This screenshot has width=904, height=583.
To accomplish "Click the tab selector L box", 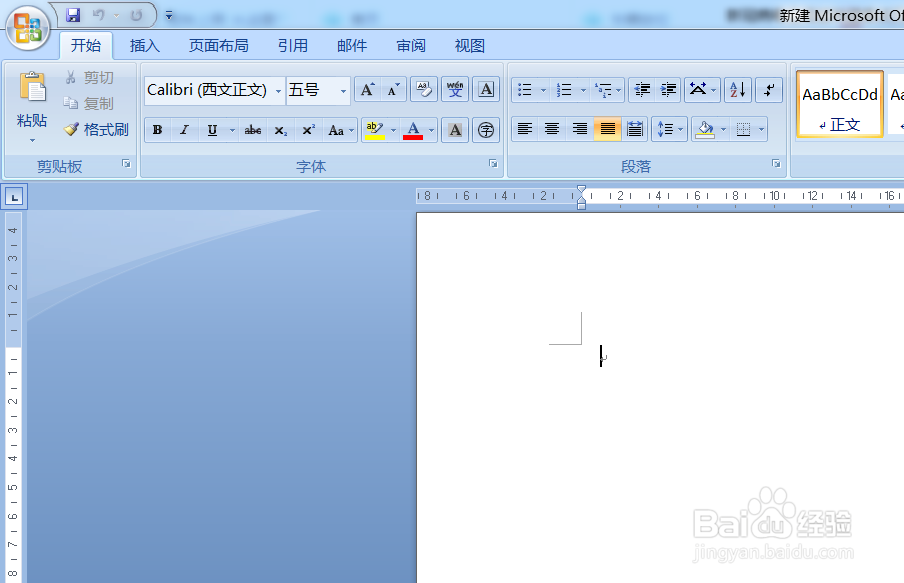I will click(14, 197).
